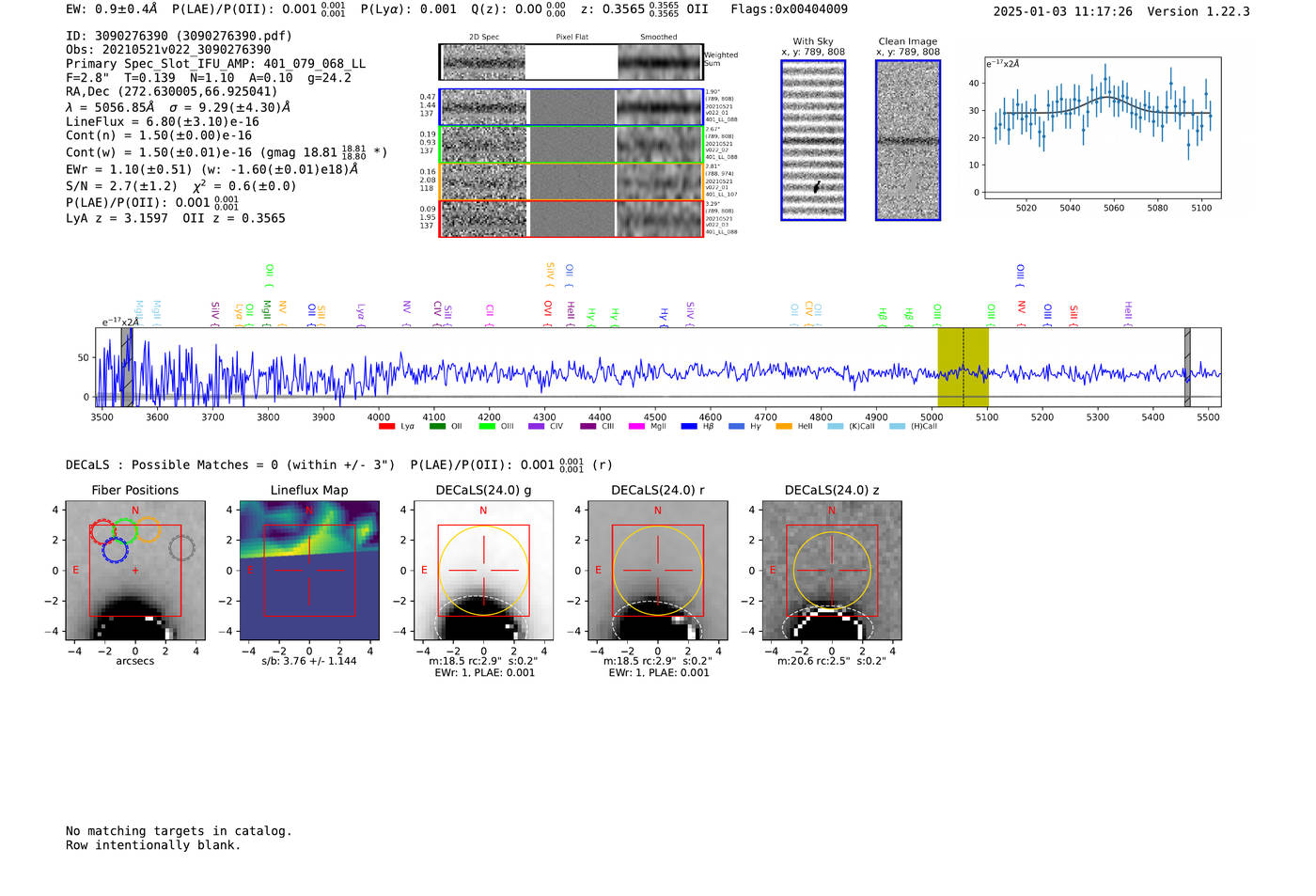Click the hatched gray band near 5460
The height and width of the screenshot is (896, 1316).
point(1187,367)
